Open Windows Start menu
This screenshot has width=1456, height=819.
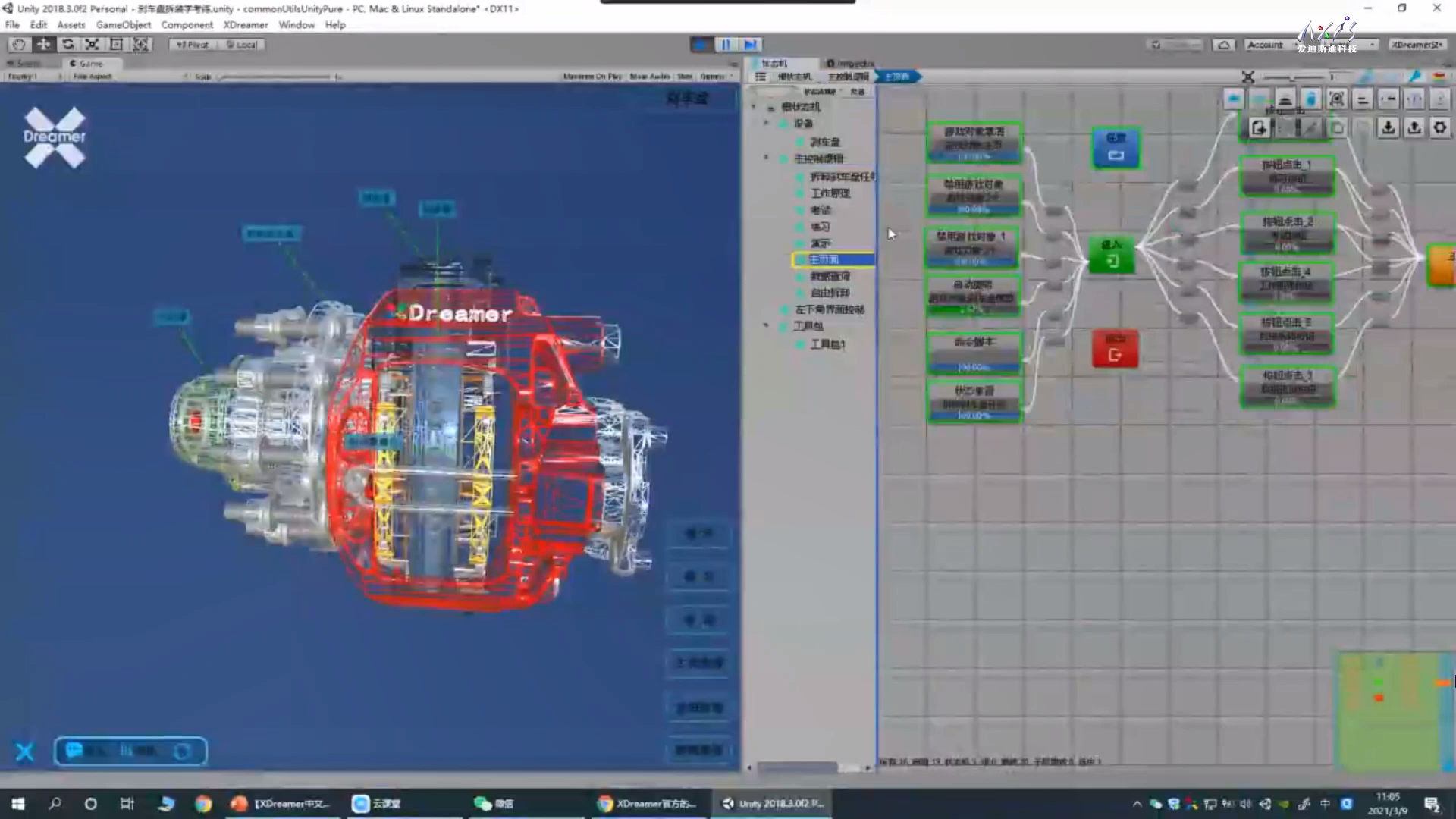(x=18, y=804)
